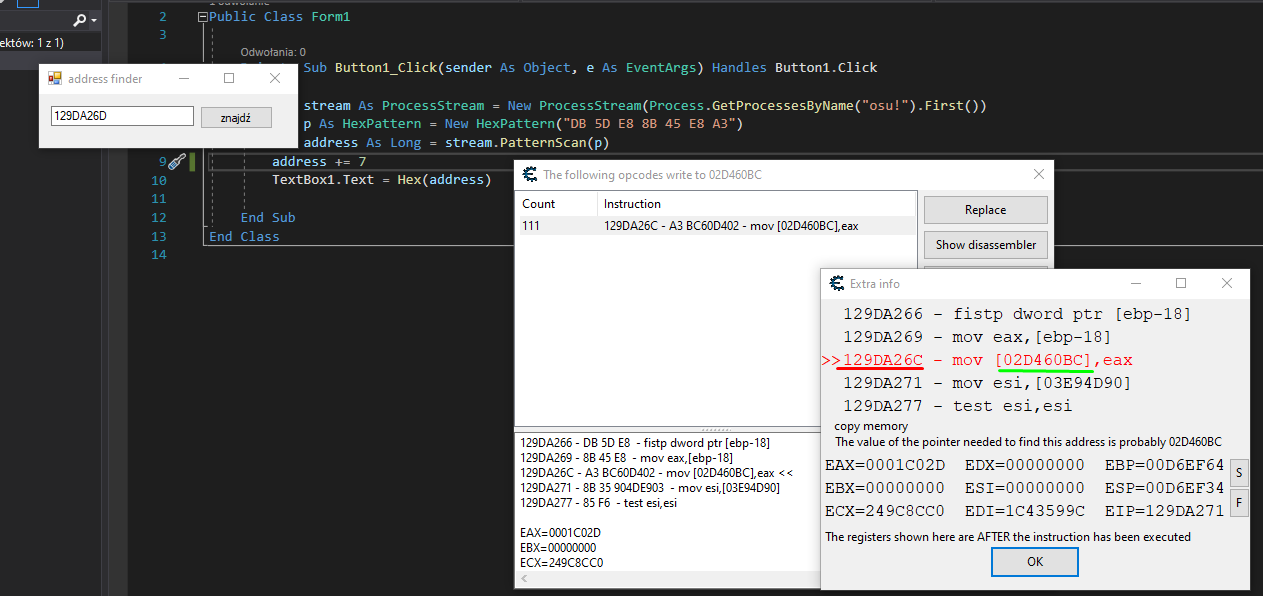Image resolution: width=1263 pixels, height=596 pixels.
Task: Select the mov [02D460BC],eax row in opcode list
Action: pyautogui.click(x=714, y=226)
